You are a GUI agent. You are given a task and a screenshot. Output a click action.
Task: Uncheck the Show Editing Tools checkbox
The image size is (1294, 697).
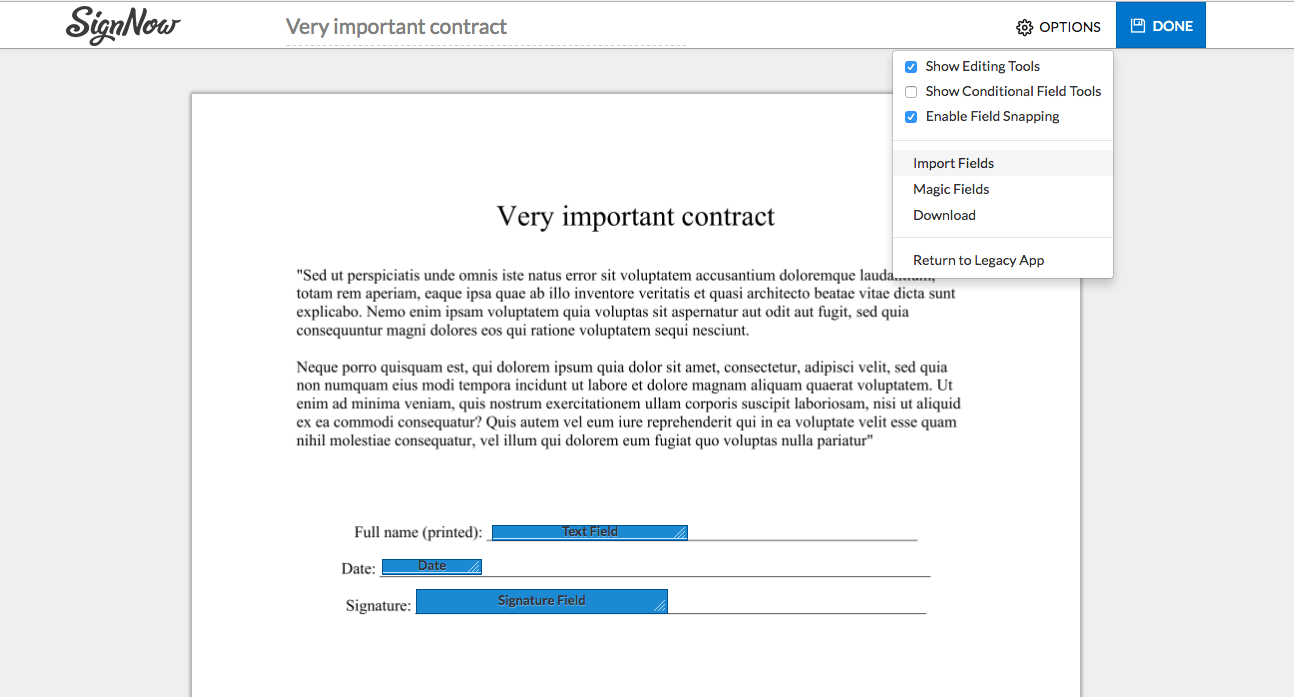911,67
